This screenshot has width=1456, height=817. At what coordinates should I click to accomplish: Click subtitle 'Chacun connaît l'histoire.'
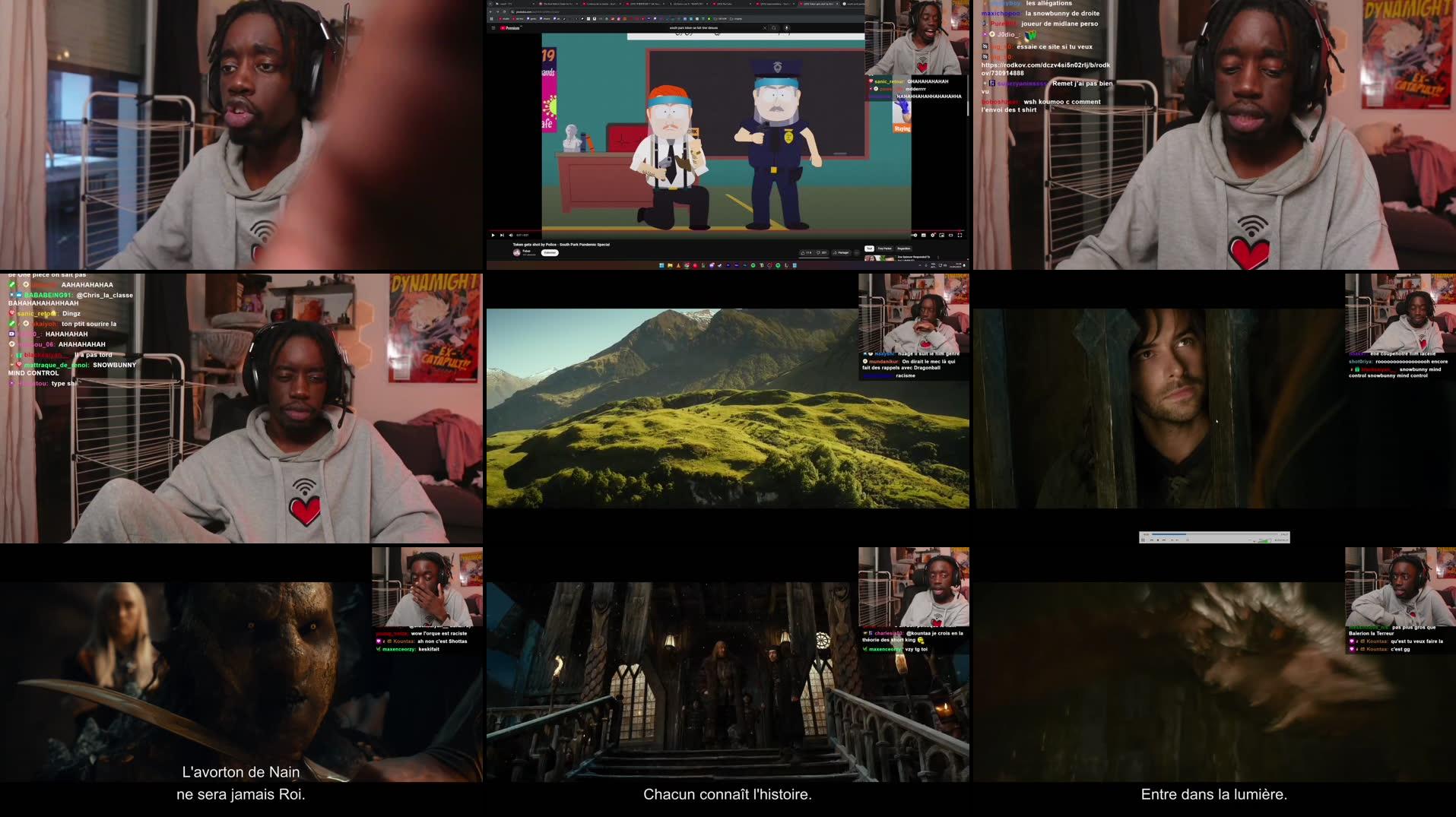click(728, 794)
